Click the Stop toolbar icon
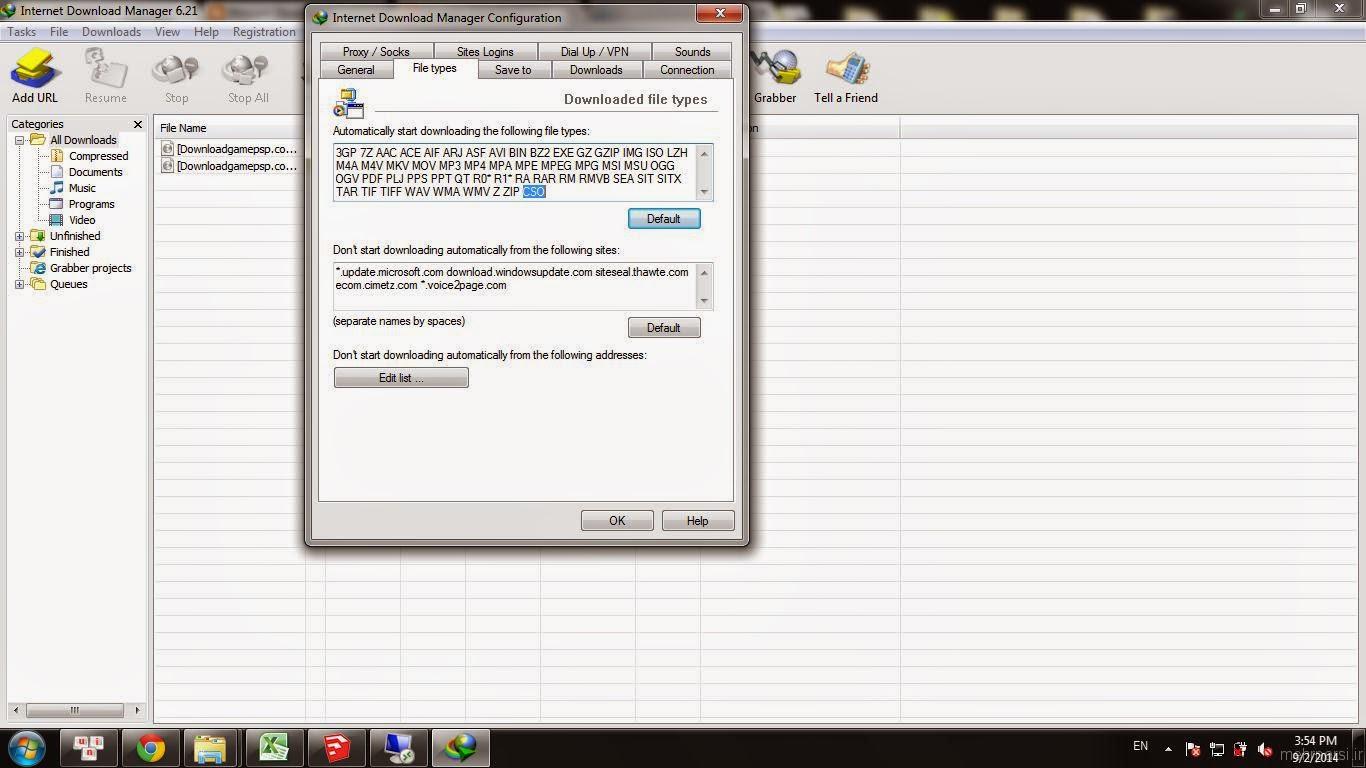The image size is (1366, 768). [176, 75]
